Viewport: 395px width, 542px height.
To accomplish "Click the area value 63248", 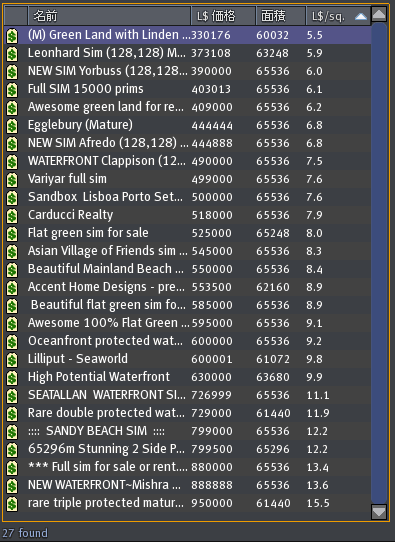I will (x=272, y=53).
